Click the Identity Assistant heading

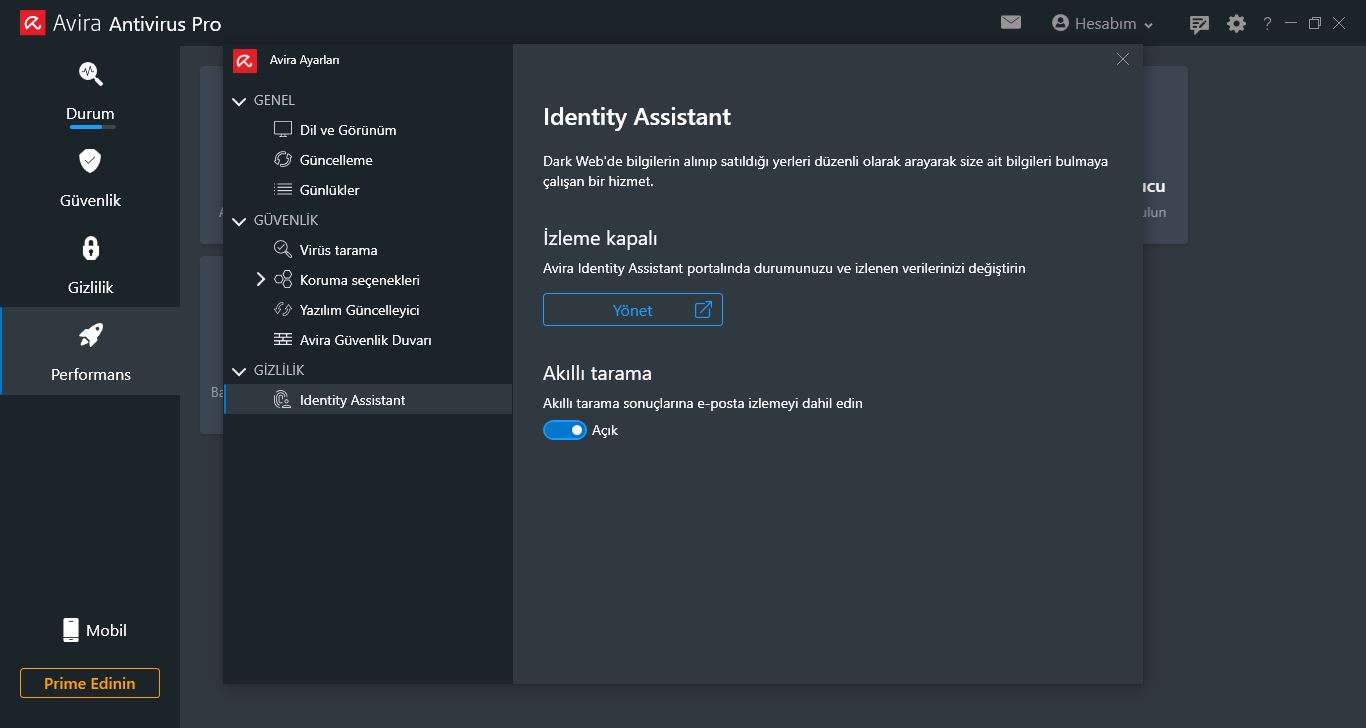[x=637, y=117]
